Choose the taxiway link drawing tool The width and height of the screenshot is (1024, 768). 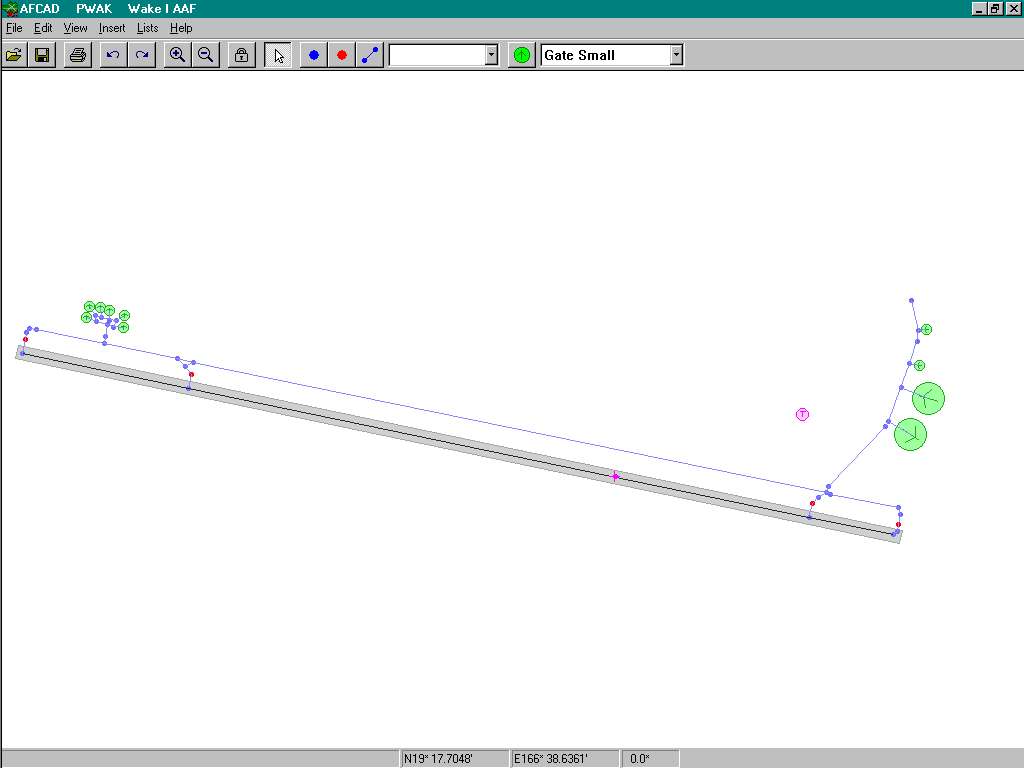[370, 55]
